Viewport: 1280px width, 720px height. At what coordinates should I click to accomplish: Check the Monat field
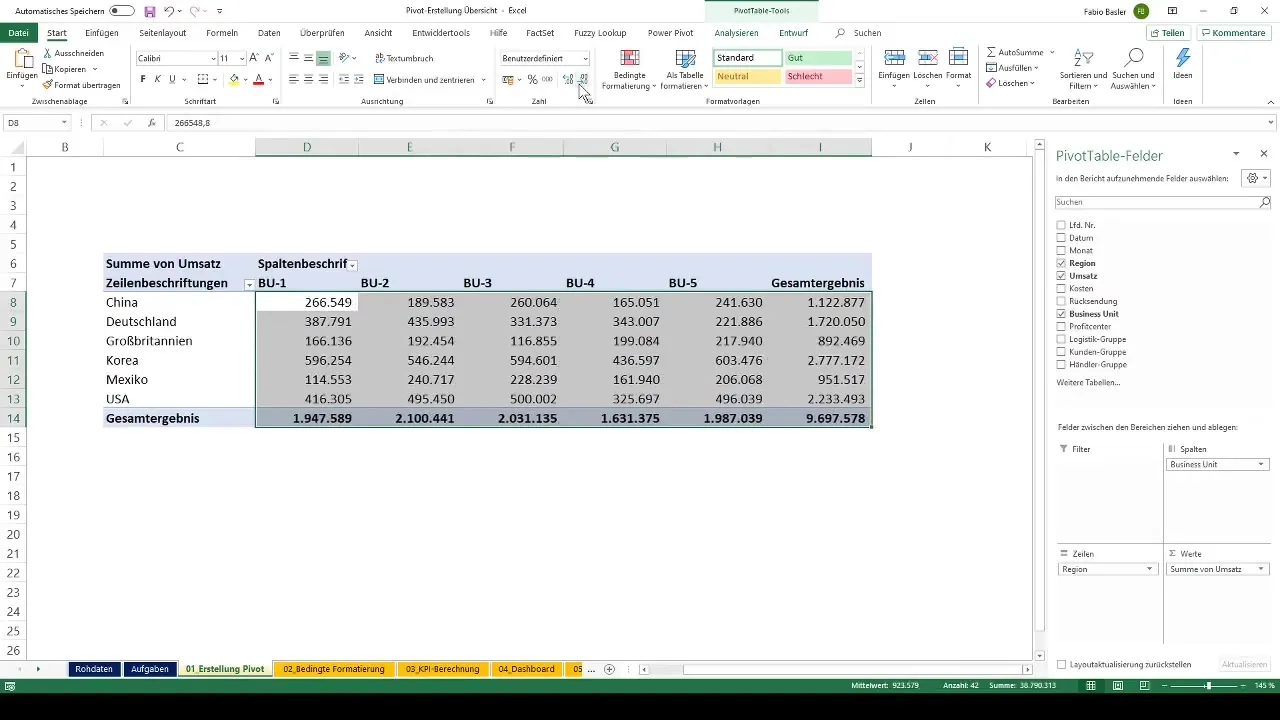[1061, 250]
